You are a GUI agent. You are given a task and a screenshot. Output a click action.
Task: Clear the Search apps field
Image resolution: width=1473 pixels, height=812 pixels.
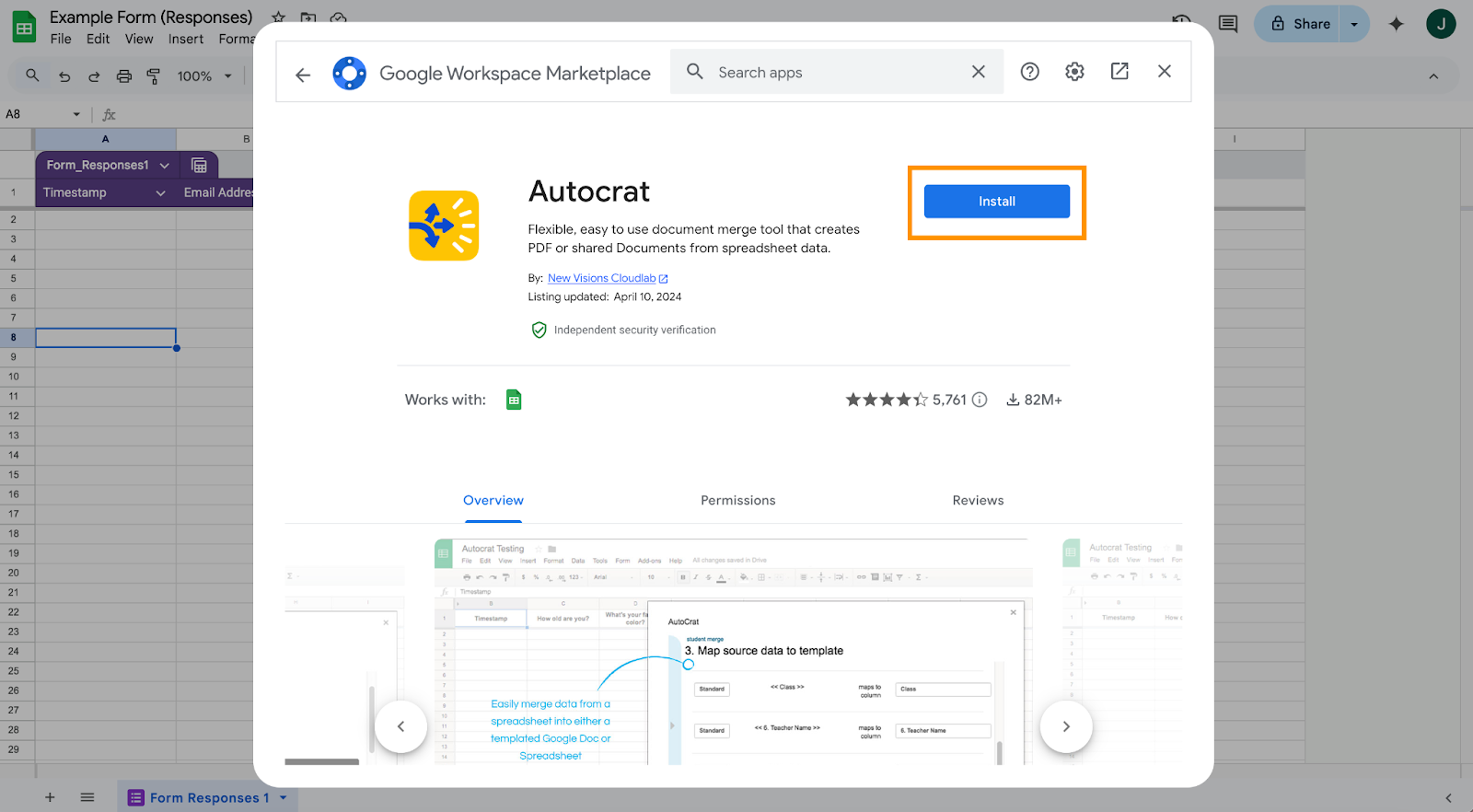979,72
